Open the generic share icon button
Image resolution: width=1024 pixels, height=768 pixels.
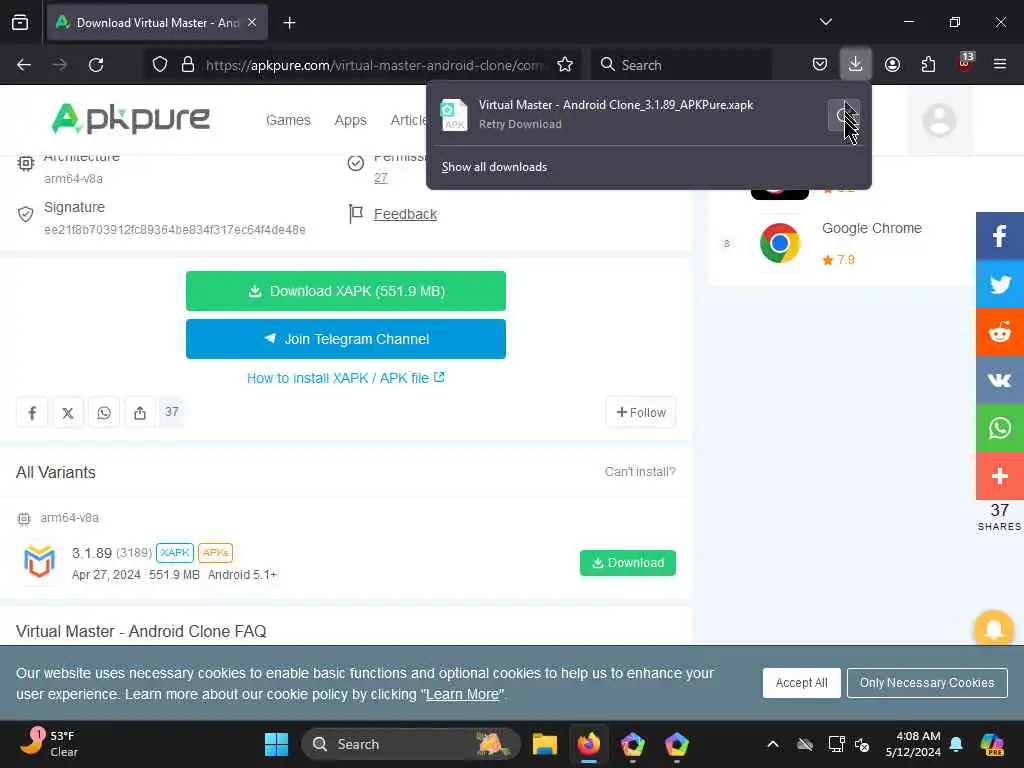(x=140, y=413)
